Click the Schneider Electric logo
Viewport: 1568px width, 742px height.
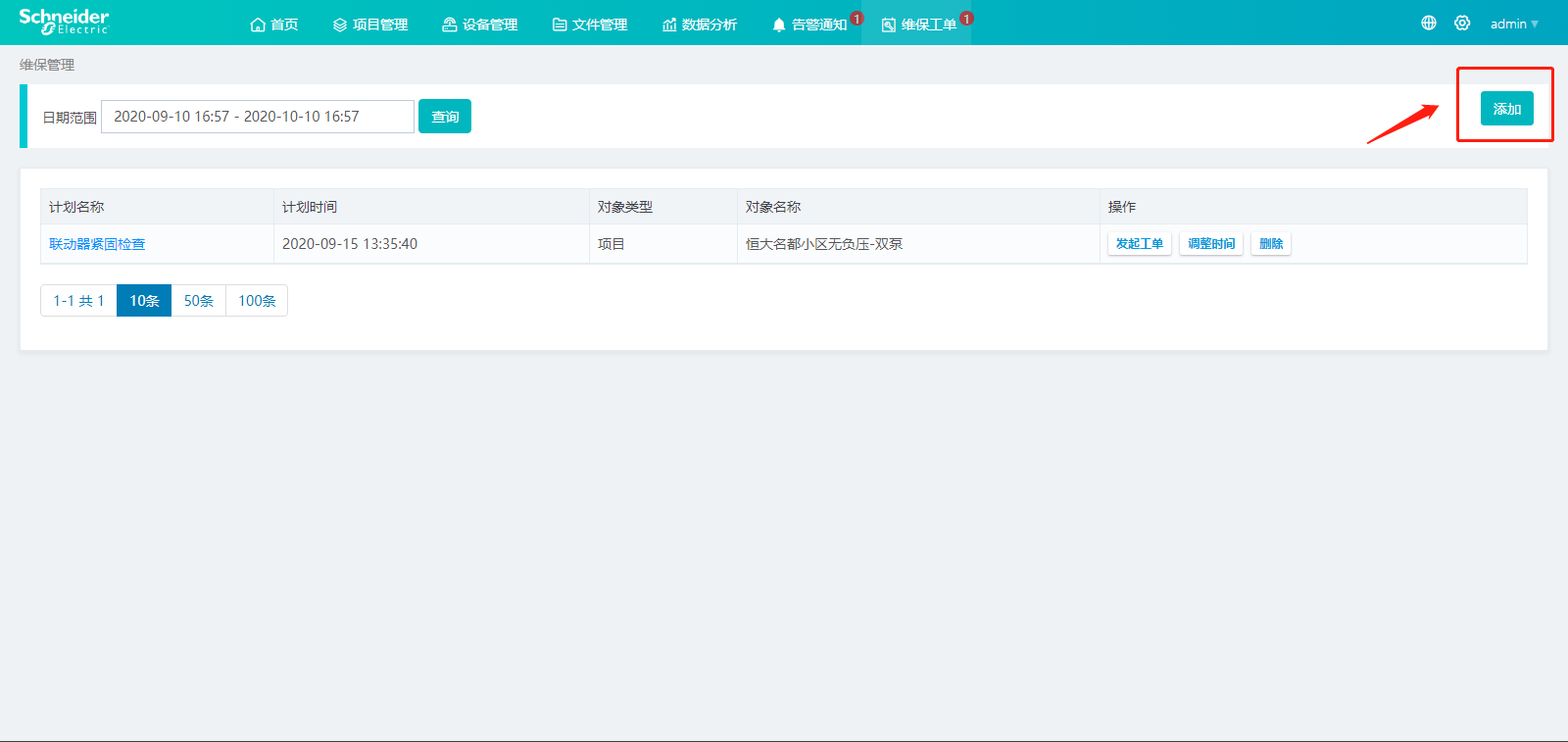[x=64, y=22]
